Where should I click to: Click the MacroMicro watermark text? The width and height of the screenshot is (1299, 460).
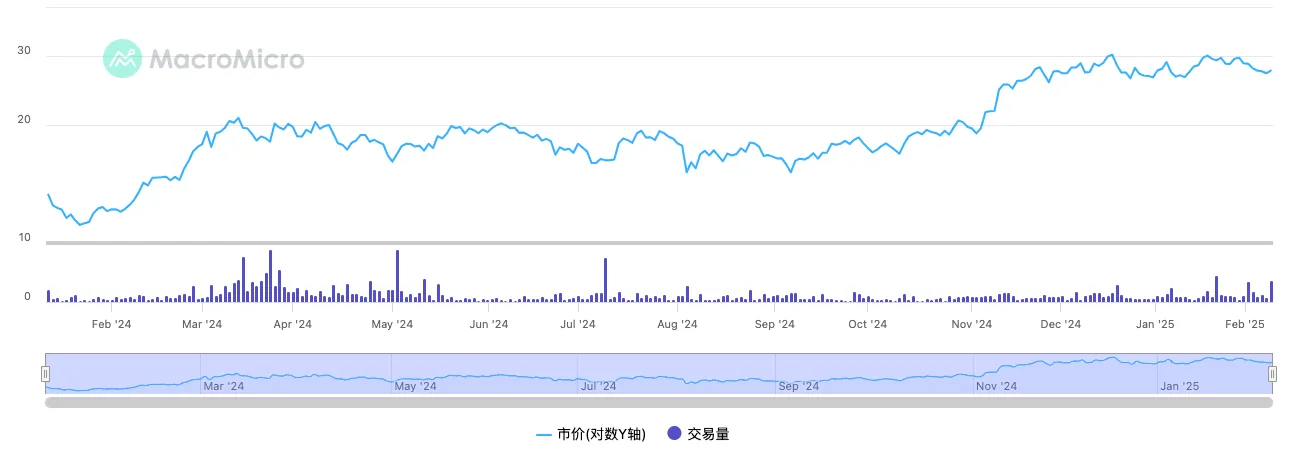tap(226, 59)
